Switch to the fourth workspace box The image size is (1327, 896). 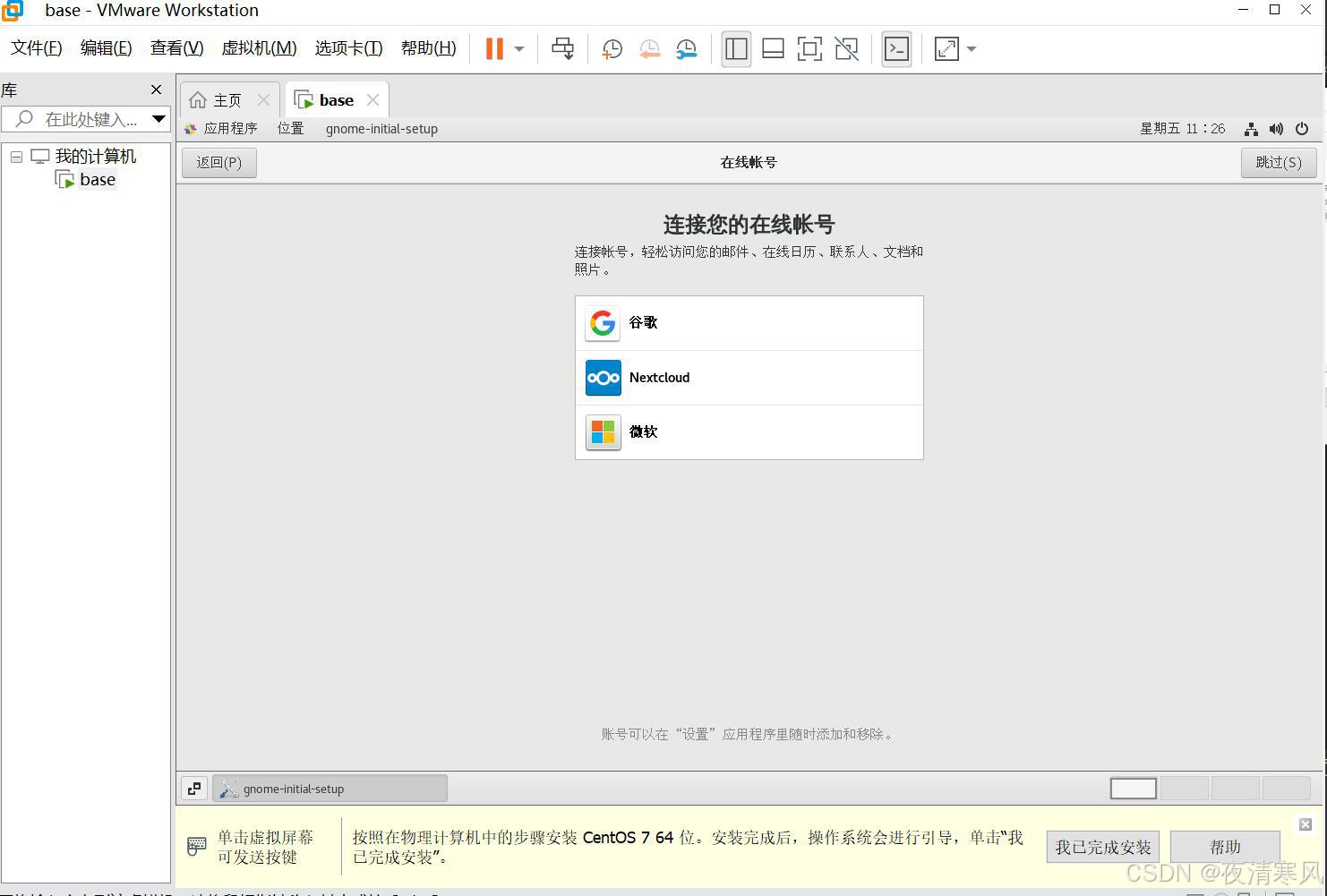click(x=1287, y=789)
